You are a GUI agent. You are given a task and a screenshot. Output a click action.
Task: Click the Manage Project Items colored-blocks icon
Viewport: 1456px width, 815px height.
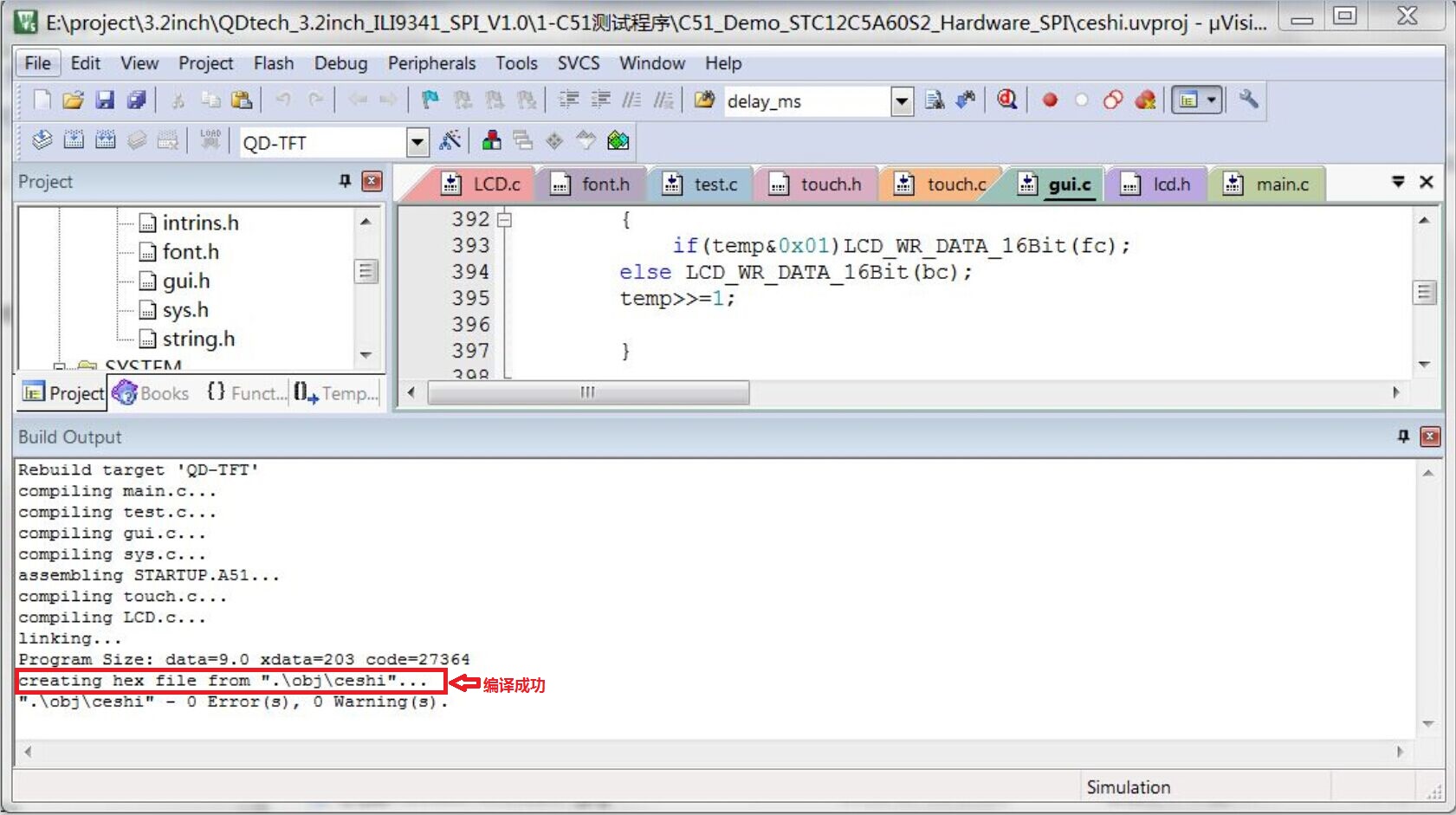tap(491, 141)
